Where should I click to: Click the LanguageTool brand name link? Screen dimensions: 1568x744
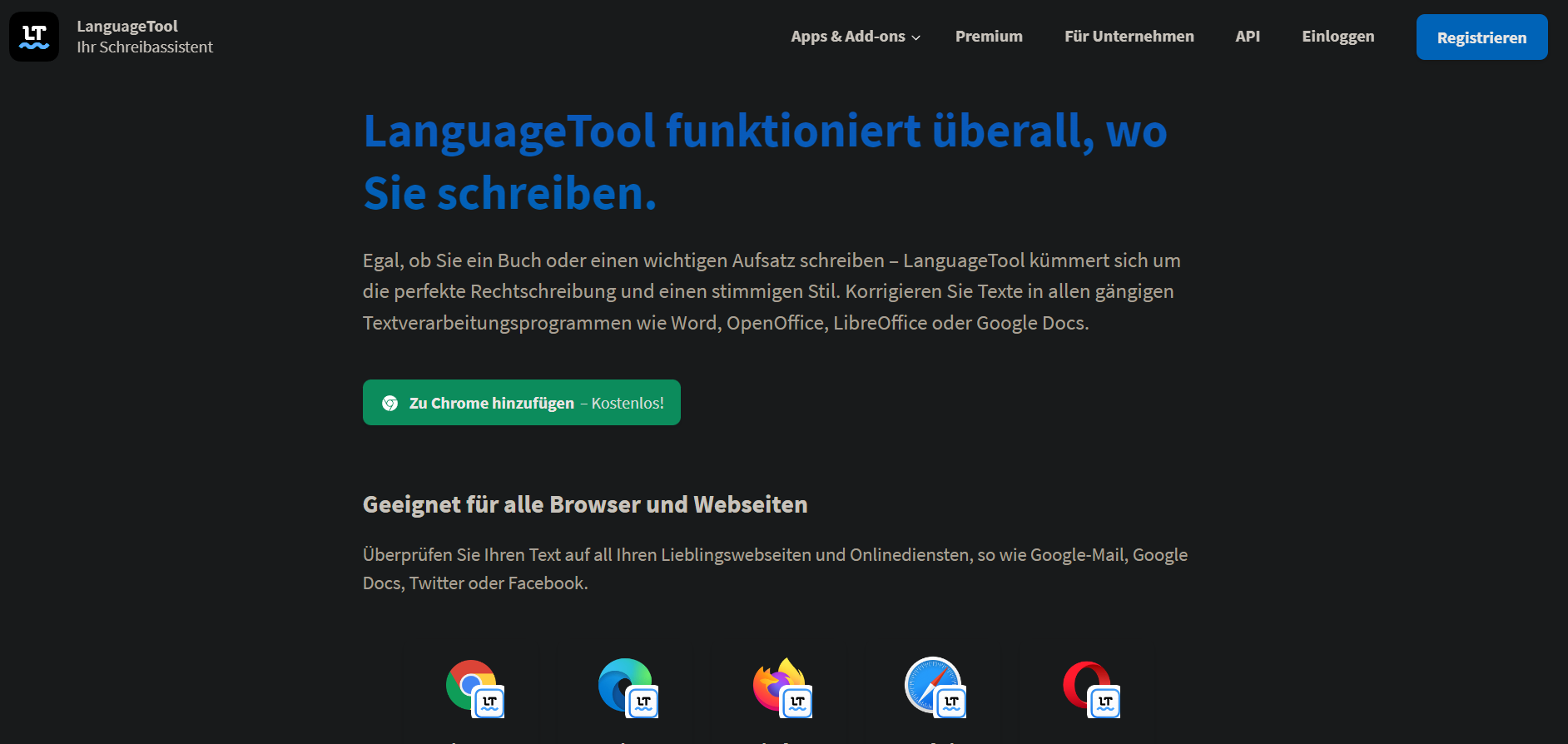tap(127, 27)
